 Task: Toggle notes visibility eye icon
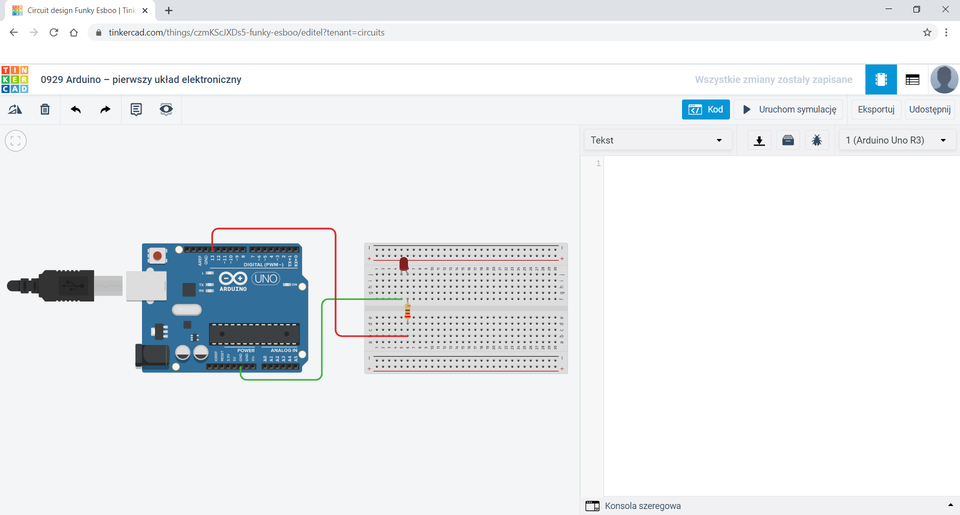click(166, 110)
